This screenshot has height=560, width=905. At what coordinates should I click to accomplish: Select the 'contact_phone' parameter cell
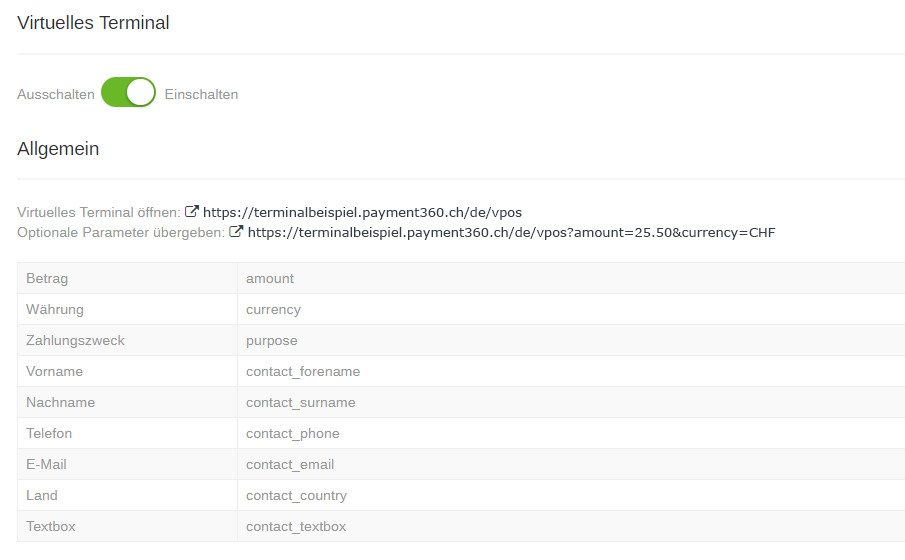pos(292,433)
